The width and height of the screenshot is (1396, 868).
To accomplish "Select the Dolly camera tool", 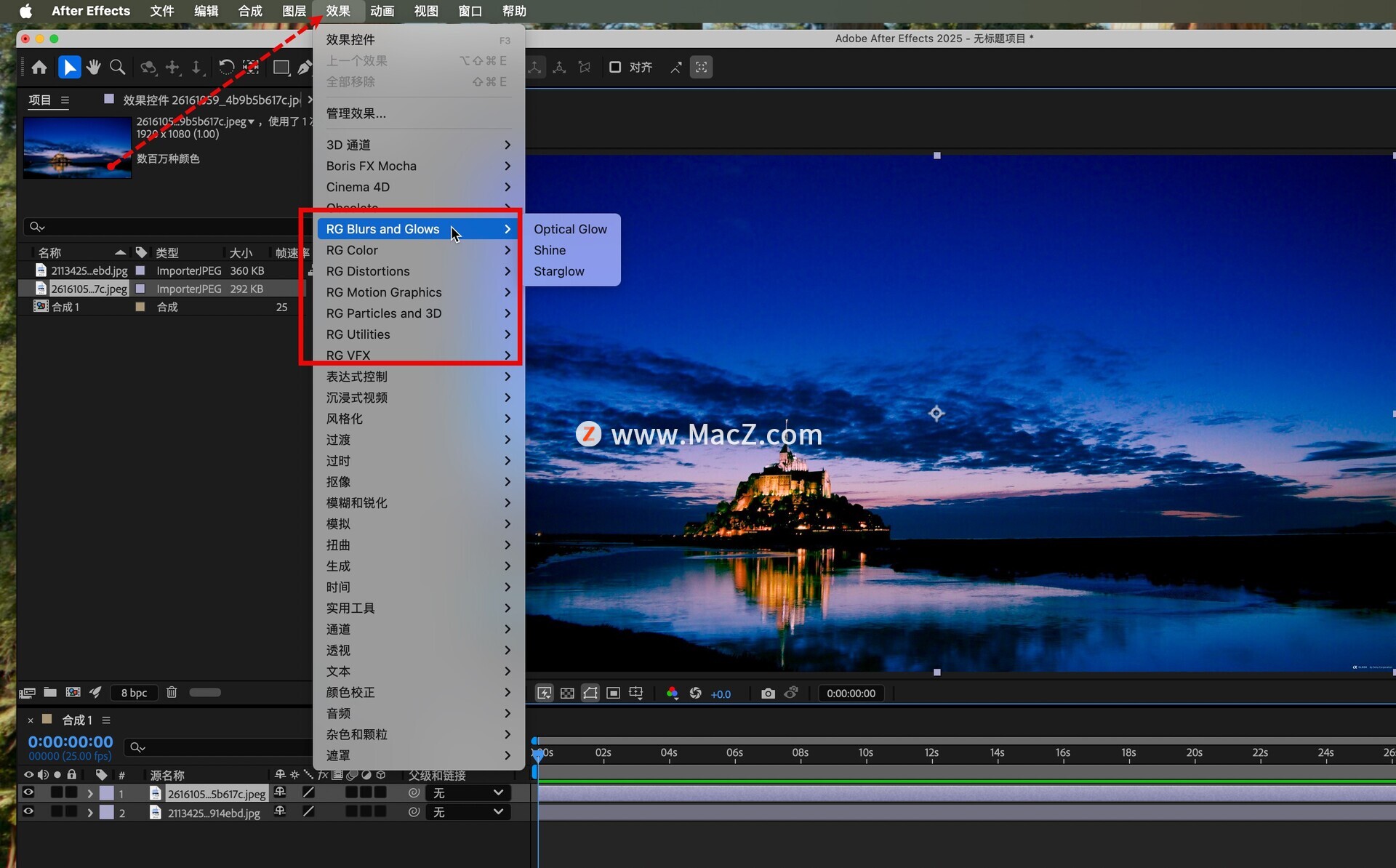I will 196,68.
